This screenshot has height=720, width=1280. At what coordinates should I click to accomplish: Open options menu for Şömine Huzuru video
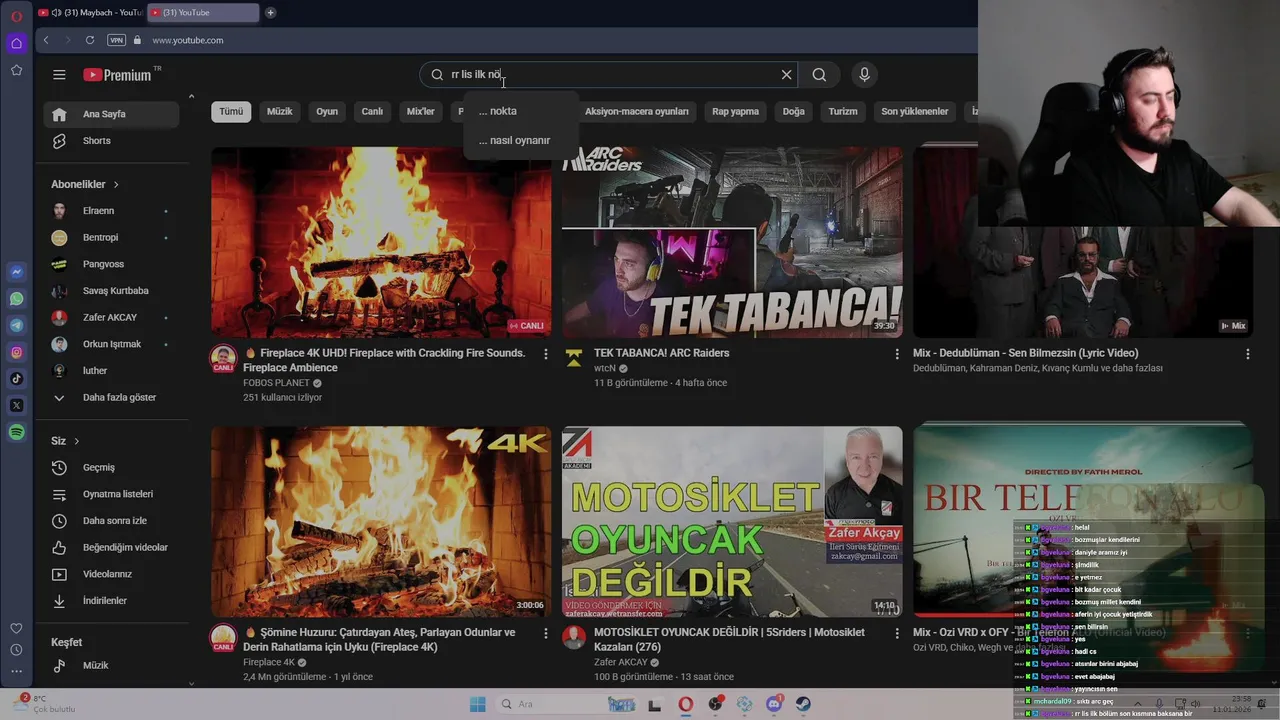545,633
